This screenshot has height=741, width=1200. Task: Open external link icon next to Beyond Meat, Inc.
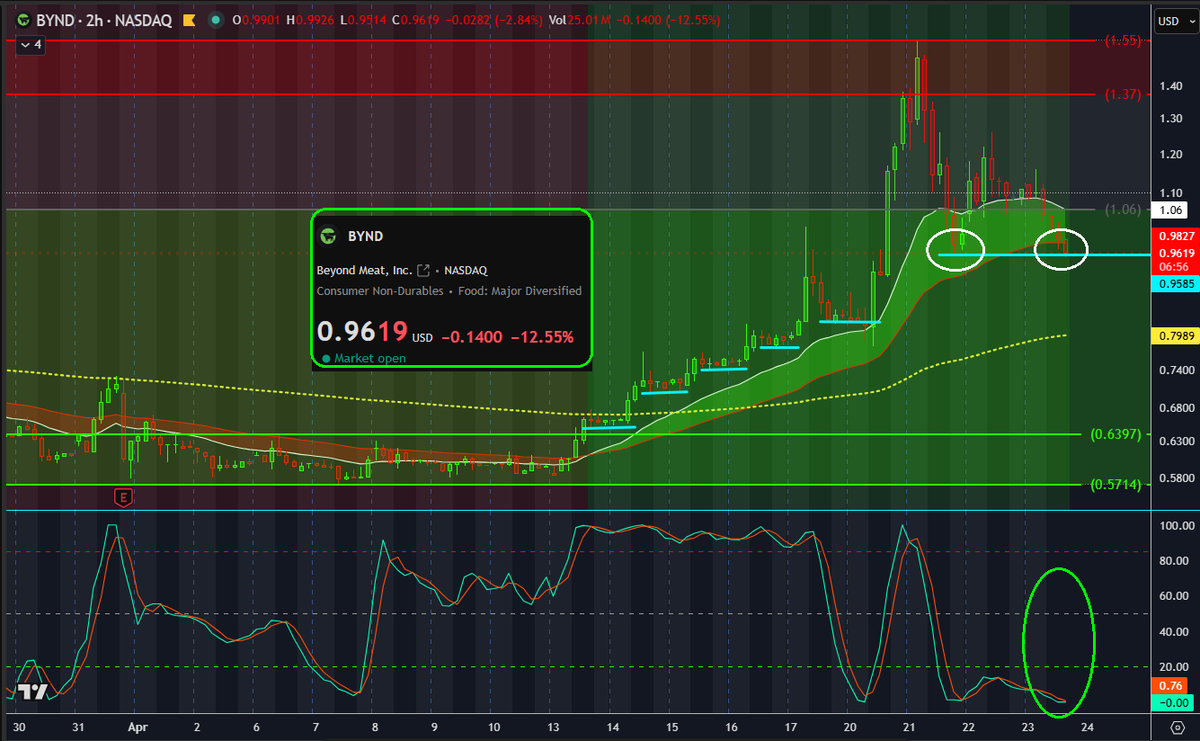(424, 270)
